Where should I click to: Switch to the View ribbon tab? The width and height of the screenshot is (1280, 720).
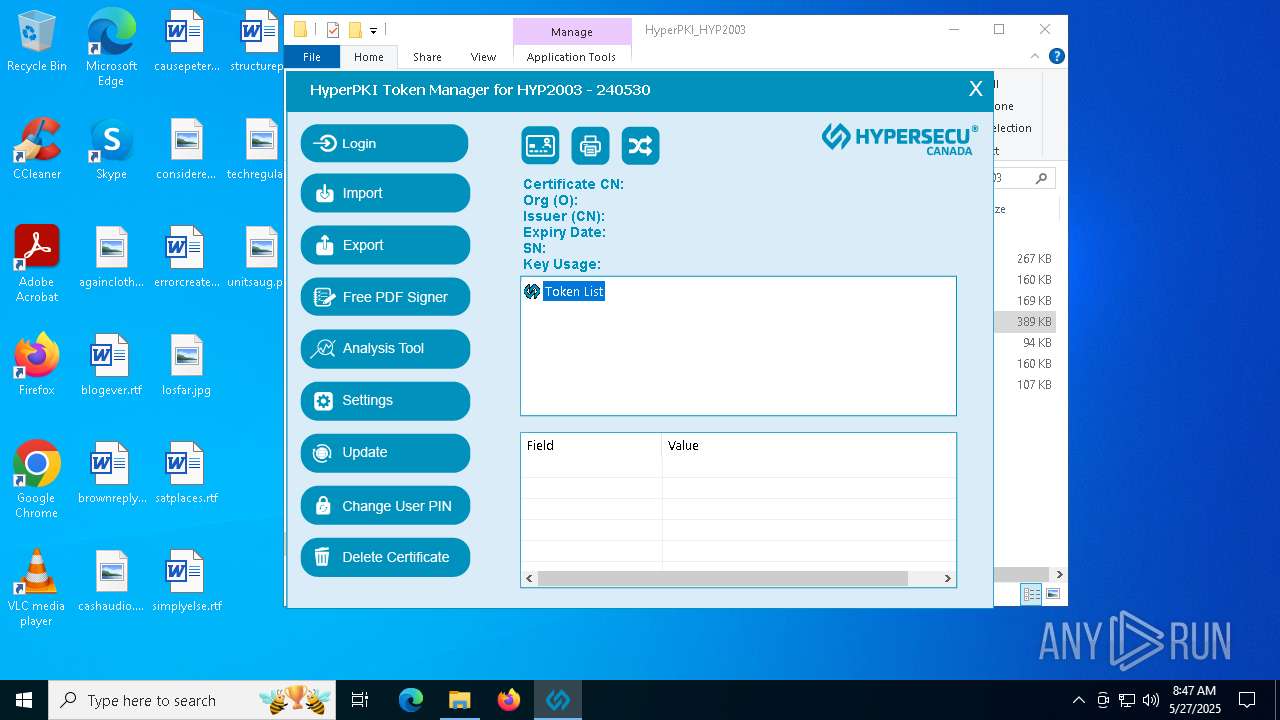(483, 57)
